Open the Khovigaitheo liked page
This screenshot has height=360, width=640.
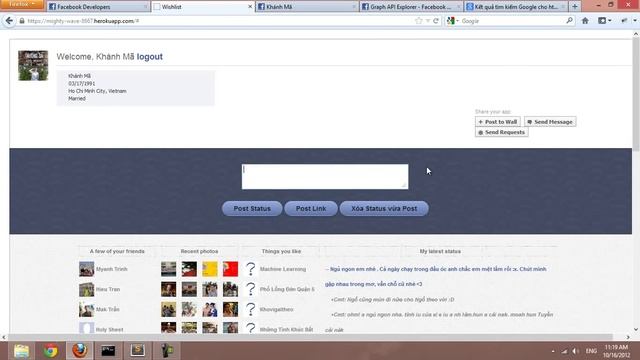(276, 309)
